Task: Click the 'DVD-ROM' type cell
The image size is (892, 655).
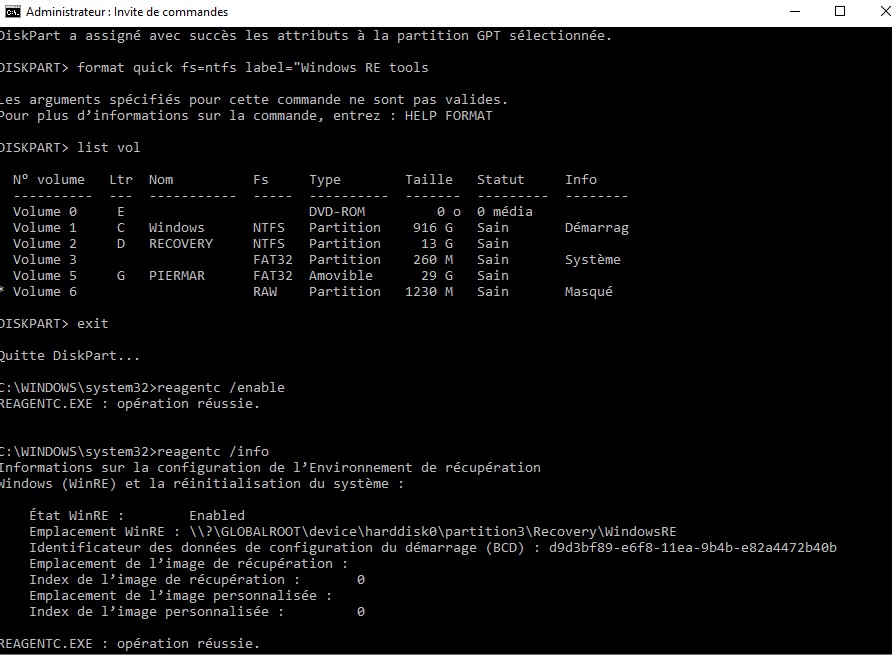Action: [x=337, y=211]
